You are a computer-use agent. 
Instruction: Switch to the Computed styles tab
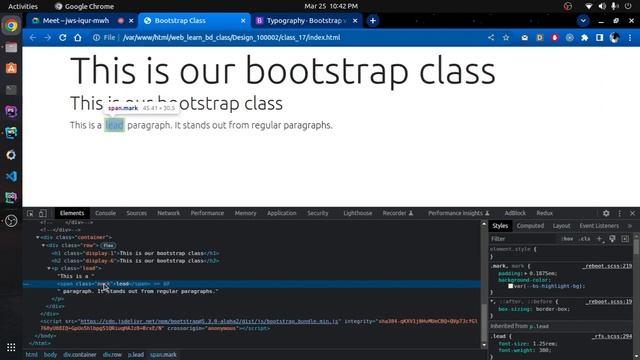point(530,226)
